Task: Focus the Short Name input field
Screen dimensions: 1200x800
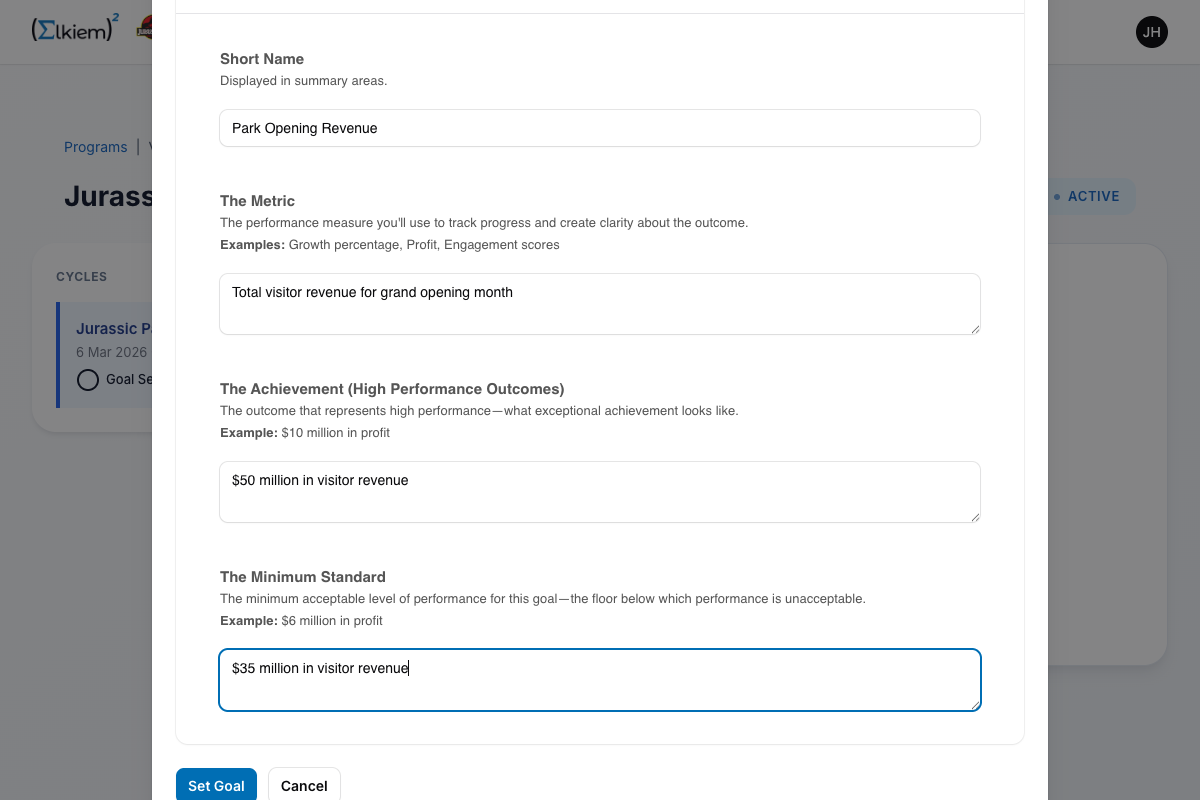Action: pos(600,128)
